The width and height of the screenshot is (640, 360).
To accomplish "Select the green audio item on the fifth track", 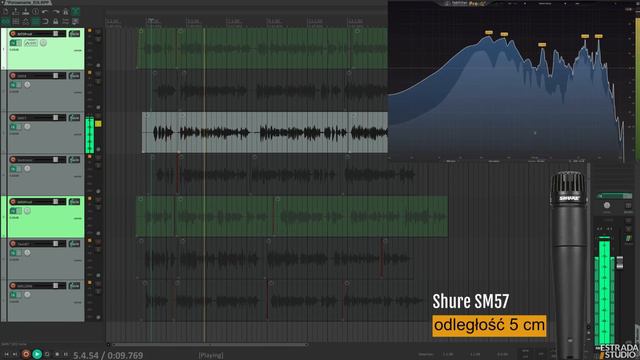I will click(292, 216).
